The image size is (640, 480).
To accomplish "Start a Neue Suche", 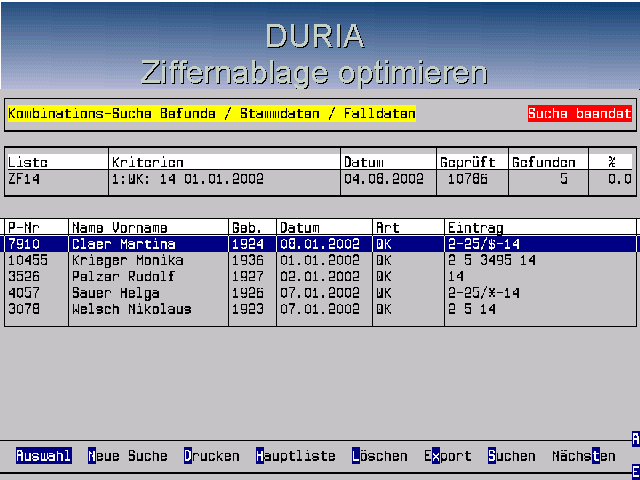I will tap(127, 456).
